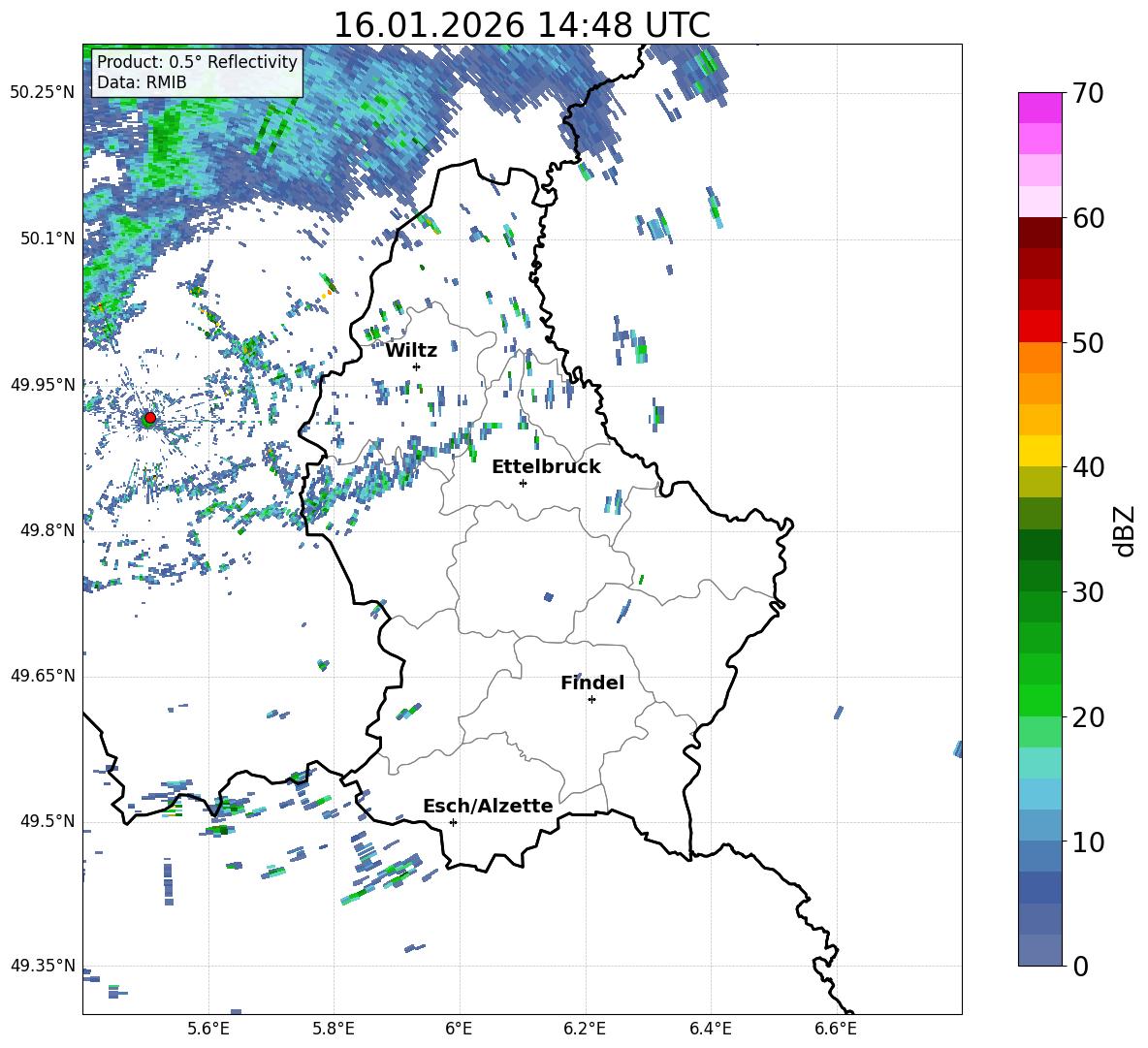Click the Esch/Alzette city label
Image resolution: width=1148 pixels, height=1048 pixels.
pos(488,806)
